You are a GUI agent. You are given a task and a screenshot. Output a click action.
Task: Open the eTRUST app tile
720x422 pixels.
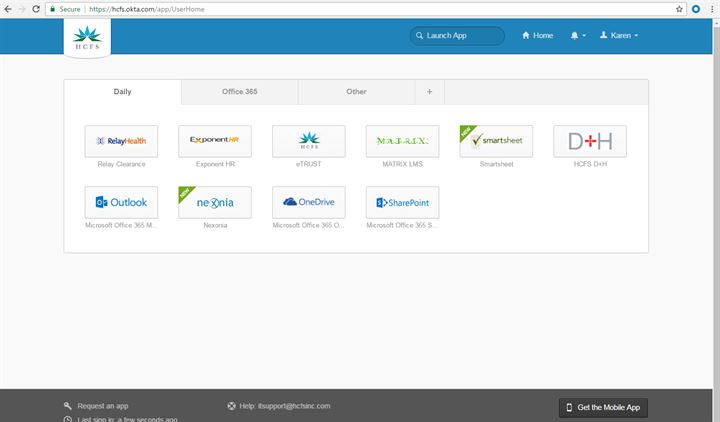308,141
